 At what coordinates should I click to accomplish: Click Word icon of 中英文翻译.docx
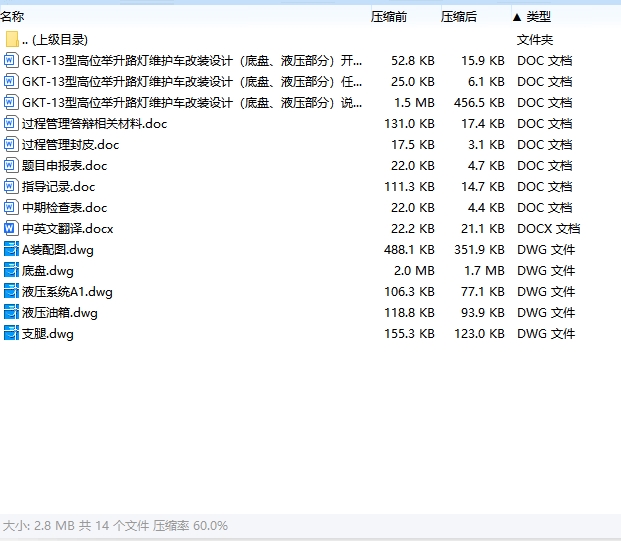pyautogui.click(x=11, y=229)
